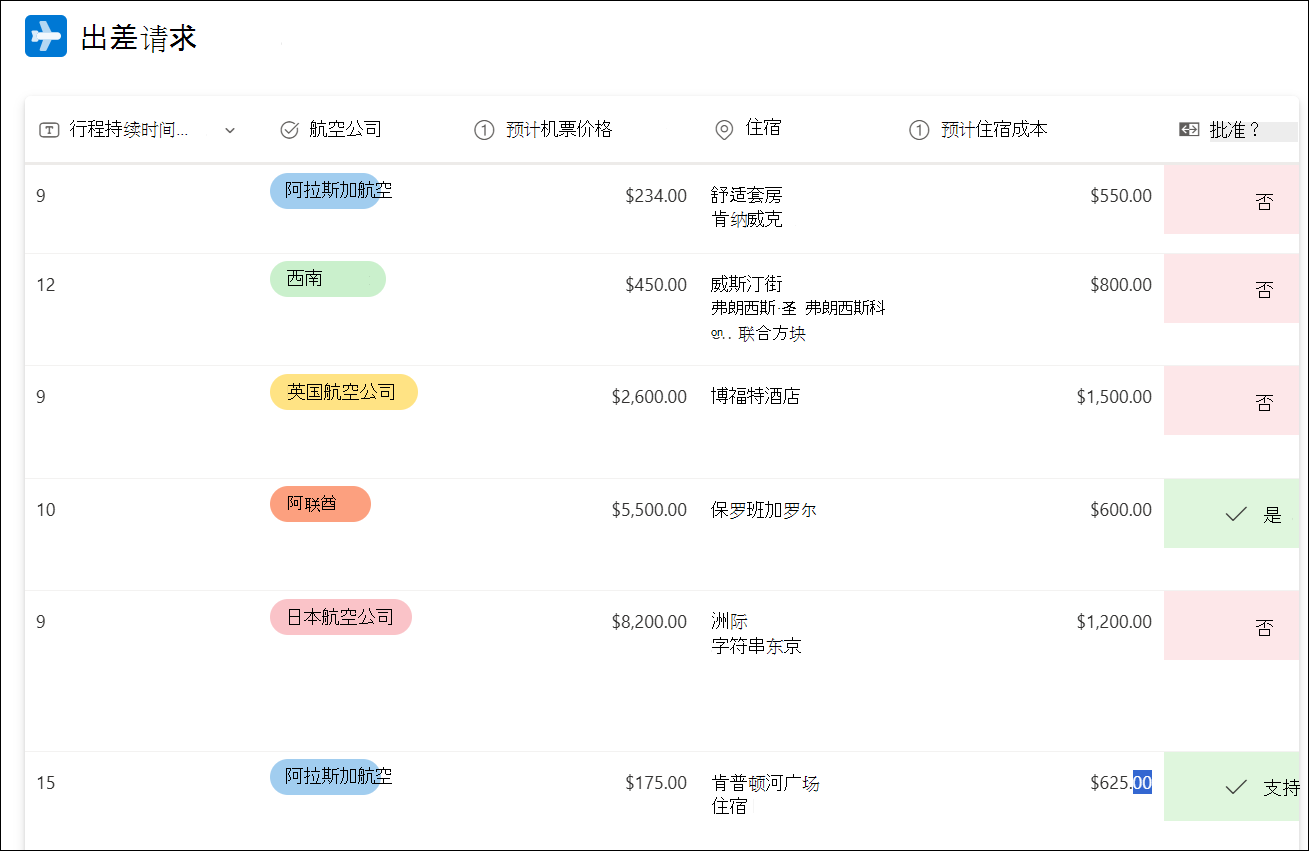
Task: Click the 字符串东京 location text
Action: (x=756, y=646)
